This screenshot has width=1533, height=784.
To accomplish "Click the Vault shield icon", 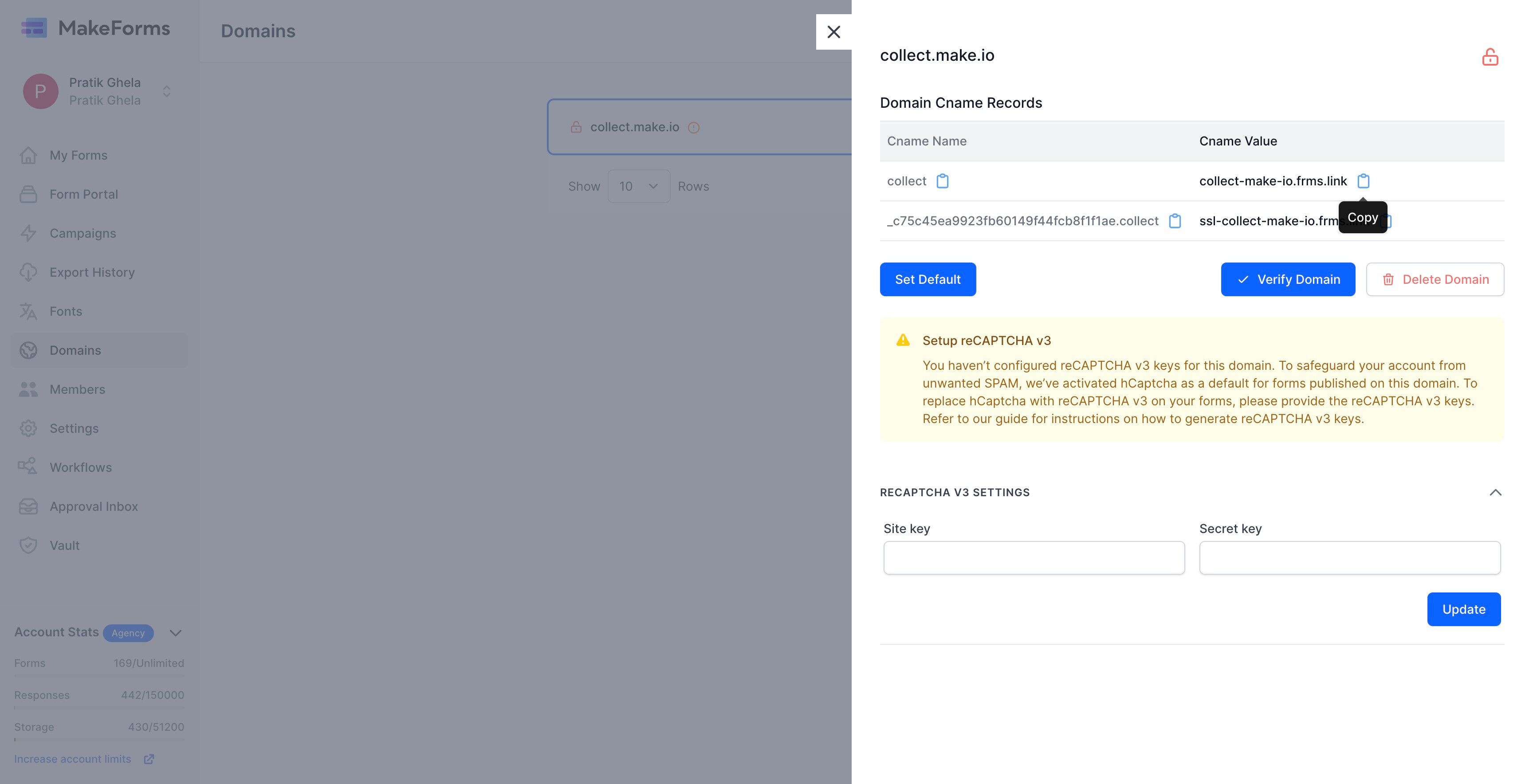I will tap(28, 545).
